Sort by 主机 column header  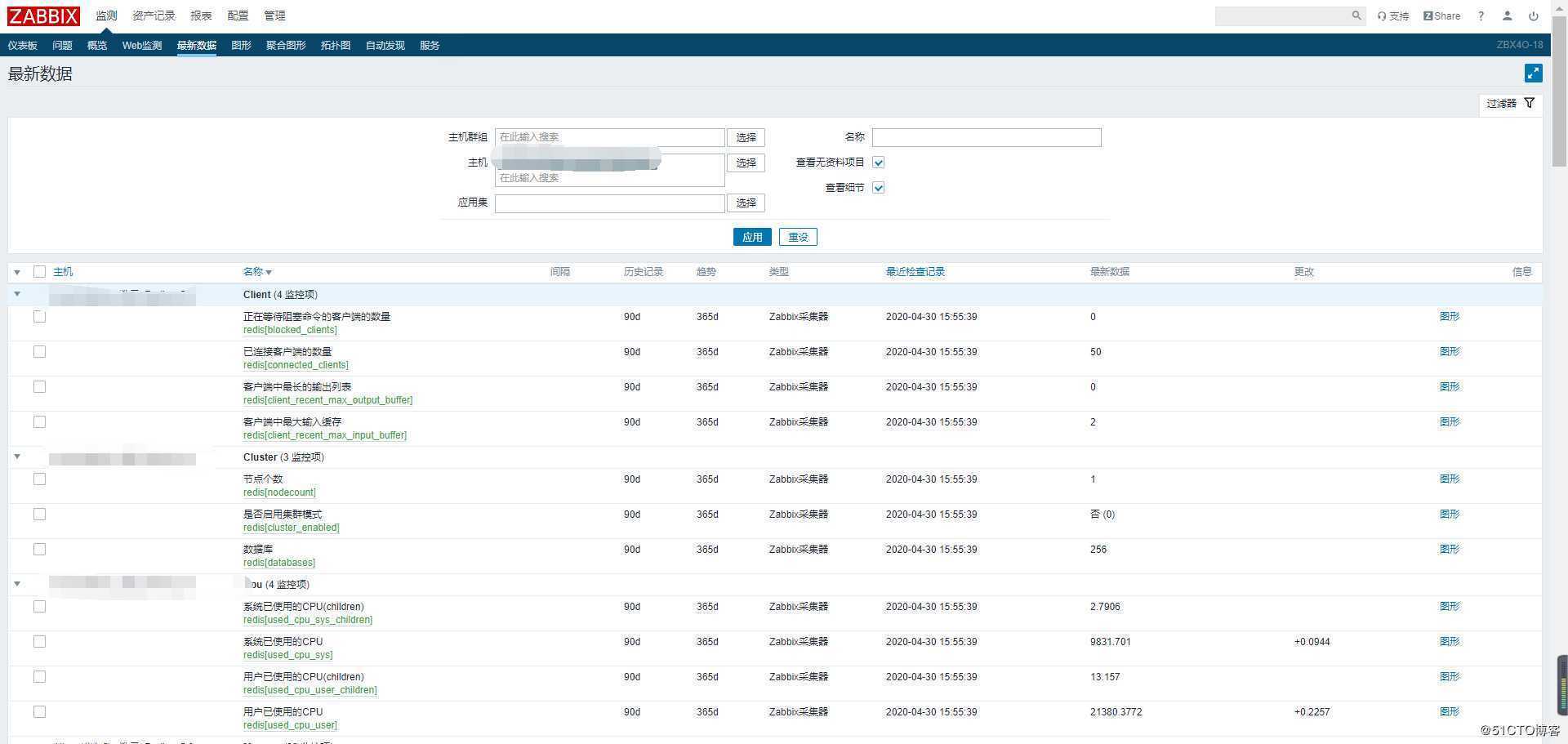(63, 272)
